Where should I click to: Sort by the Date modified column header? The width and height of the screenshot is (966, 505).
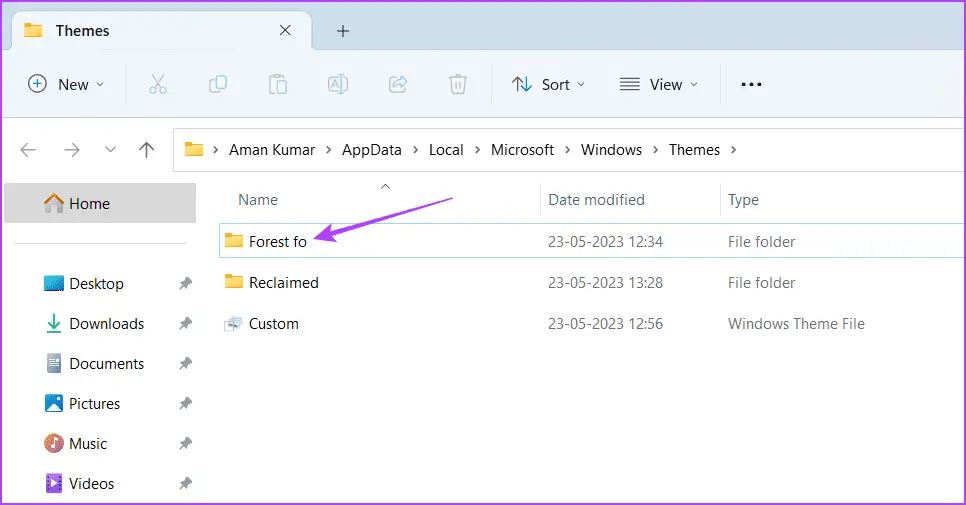pos(596,200)
